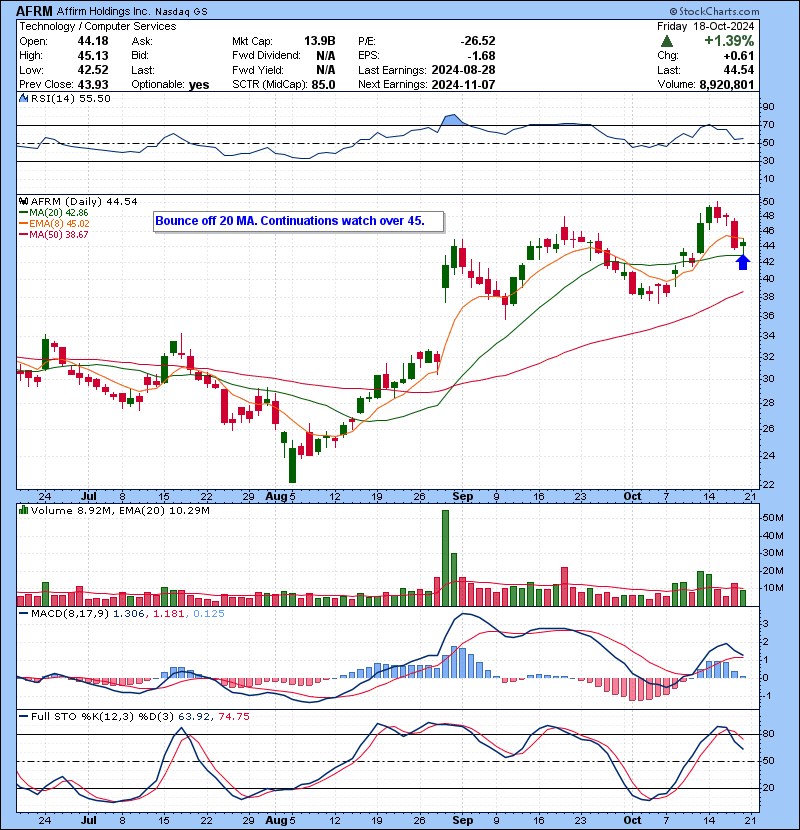
Task: Click the 80 level on the stochastic axis
Action: click(x=768, y=734)
